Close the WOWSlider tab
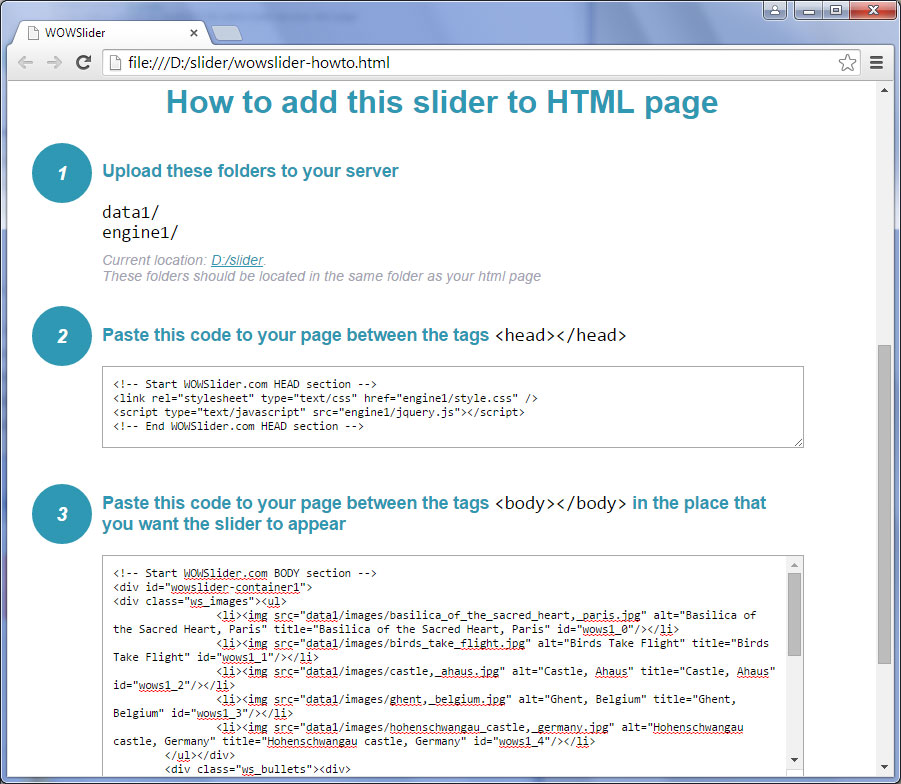901x784 pixels. (194, 33)
